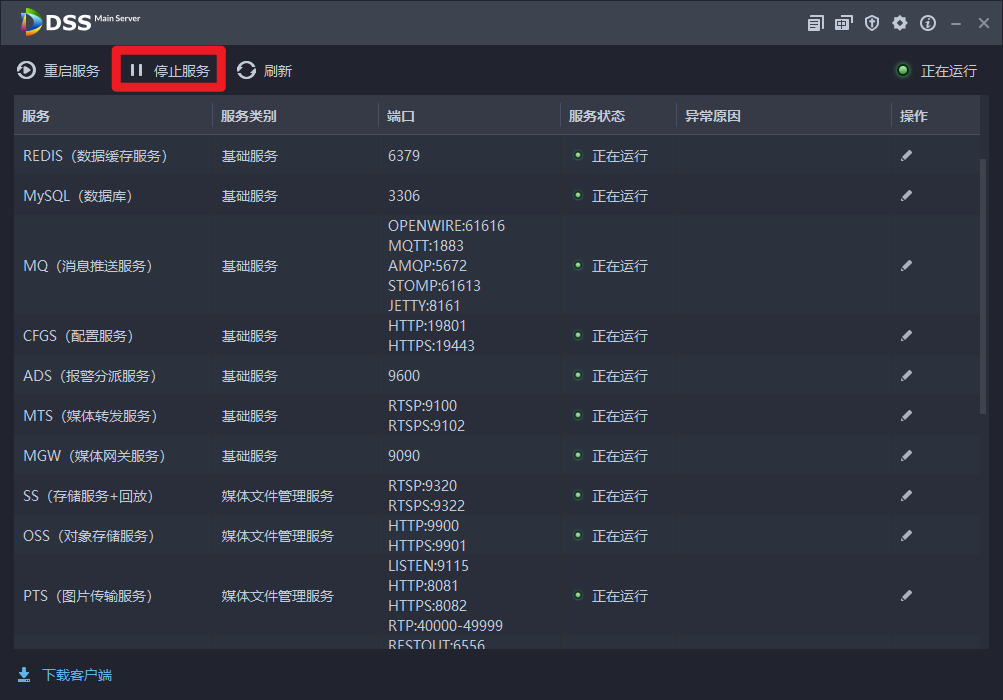Edit the REDIS service with pencil icon
Image resolution: width=1003 pixels, height=700 pixels.
click(x=906, y=156)
